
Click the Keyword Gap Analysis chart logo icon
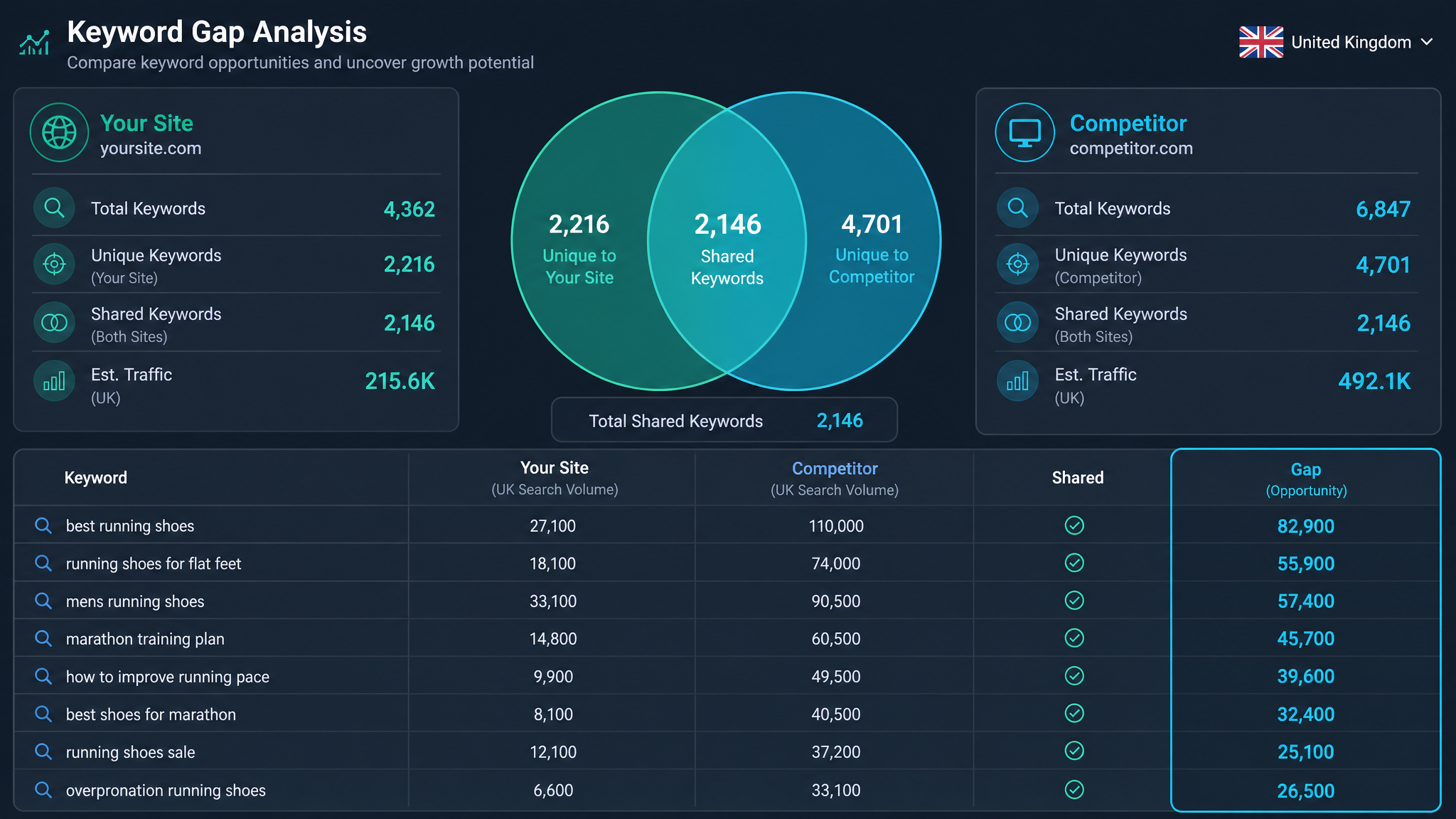pos(34,43)
